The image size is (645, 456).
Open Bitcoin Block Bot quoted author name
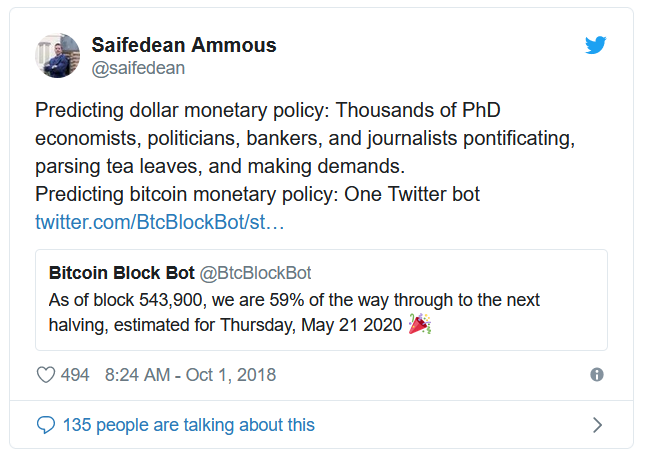point(121,273)
